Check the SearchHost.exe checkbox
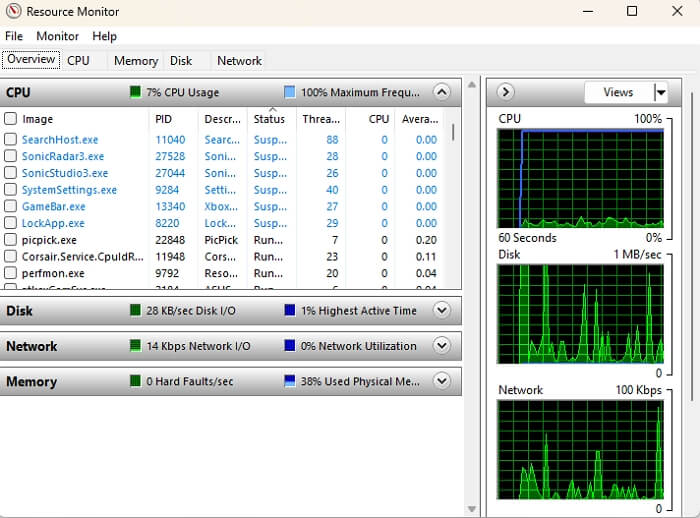The image size is (700, 518). 10,139
